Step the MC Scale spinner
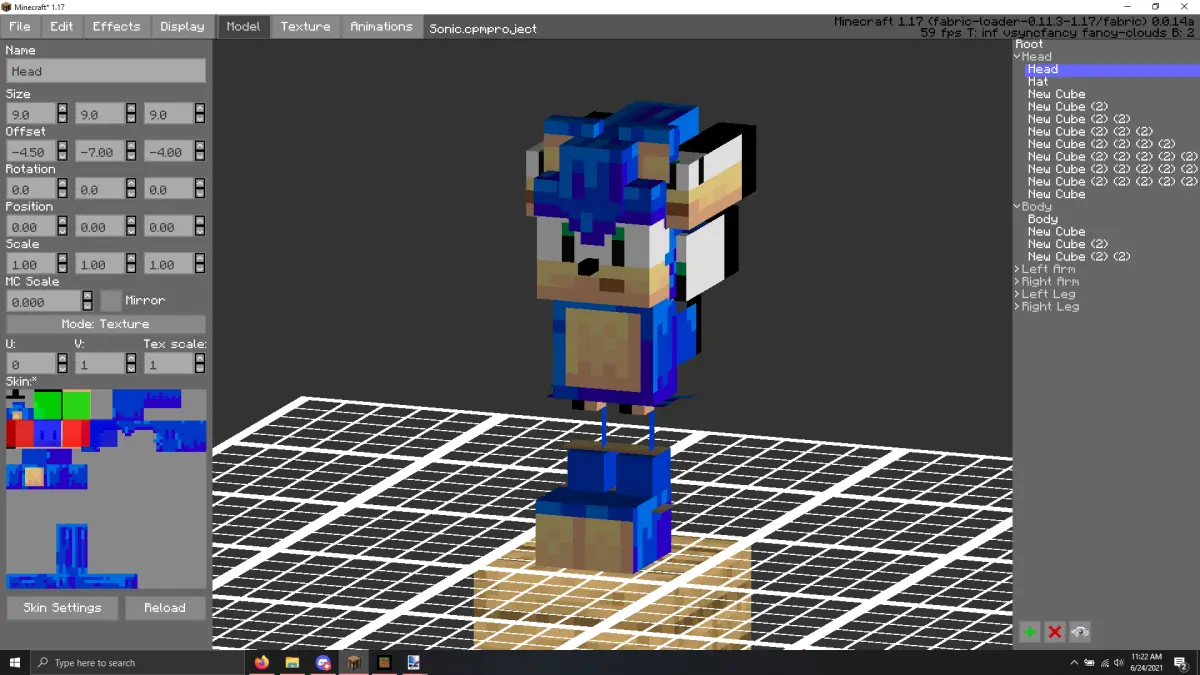 pos(88,301)
